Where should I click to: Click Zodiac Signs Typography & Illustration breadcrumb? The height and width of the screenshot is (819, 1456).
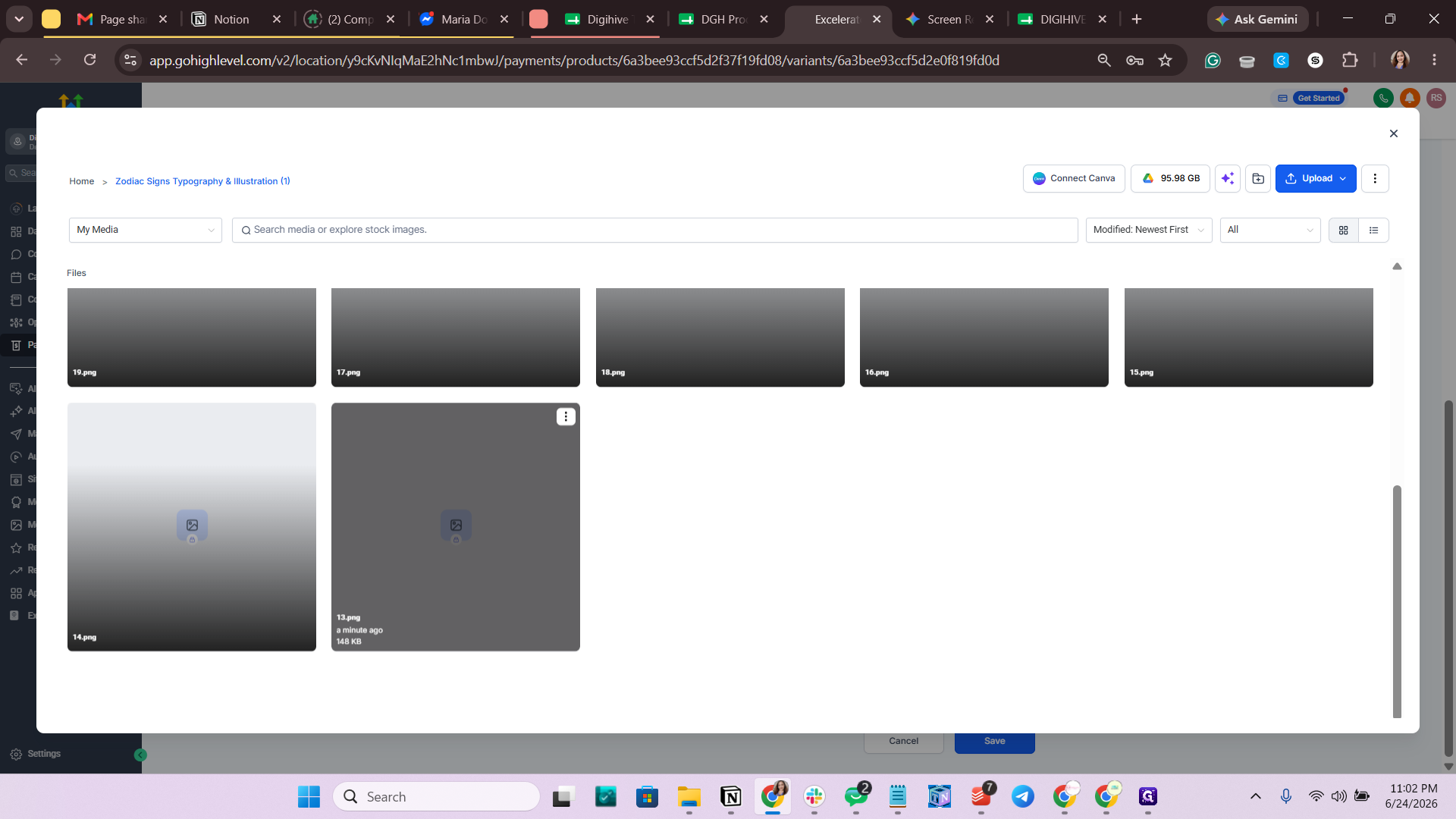[202, 181]
